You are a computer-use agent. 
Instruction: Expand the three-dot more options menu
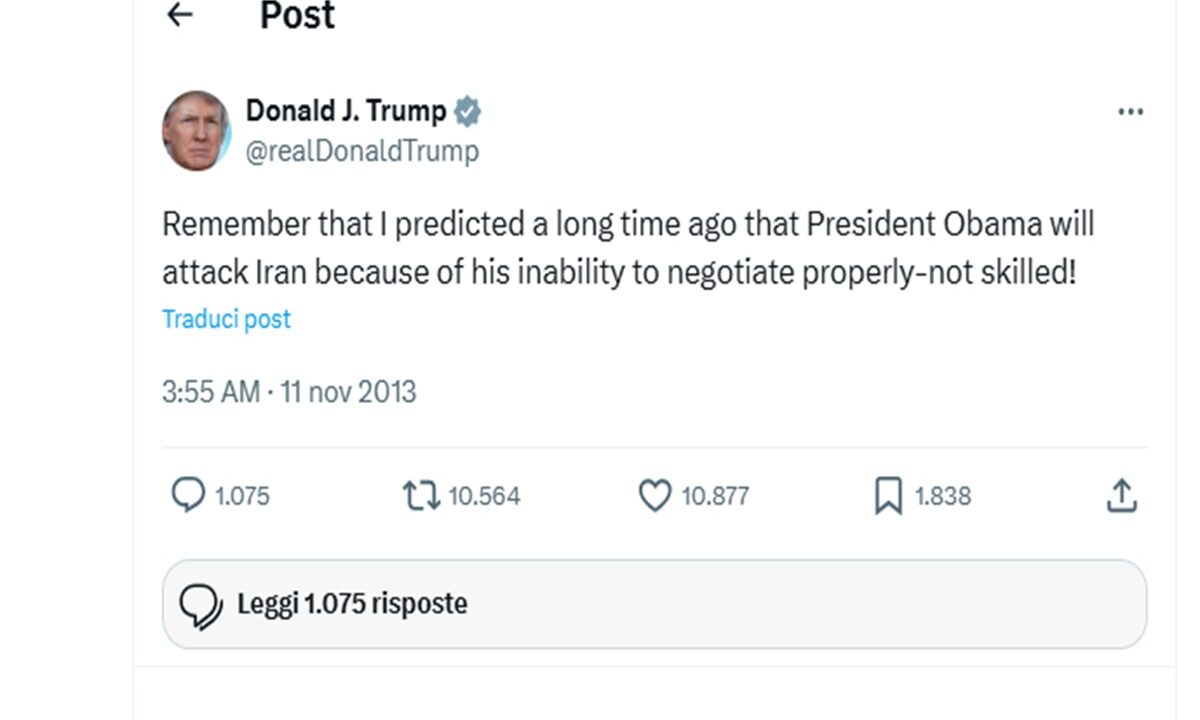1130,112
